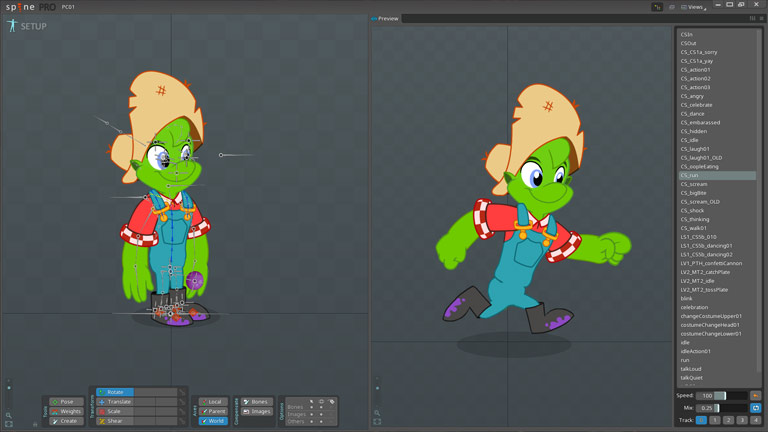Click the colorful icon left of Views
768x432 pixels.
(x=657, y=7)
